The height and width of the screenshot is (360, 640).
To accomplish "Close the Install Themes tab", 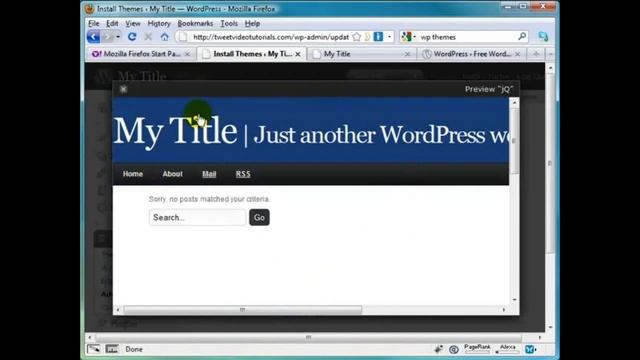I will [x=298, y=54].
